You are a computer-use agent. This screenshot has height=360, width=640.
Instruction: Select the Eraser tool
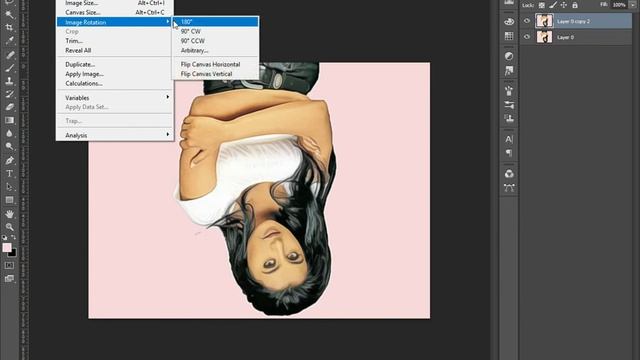(9, 107)
